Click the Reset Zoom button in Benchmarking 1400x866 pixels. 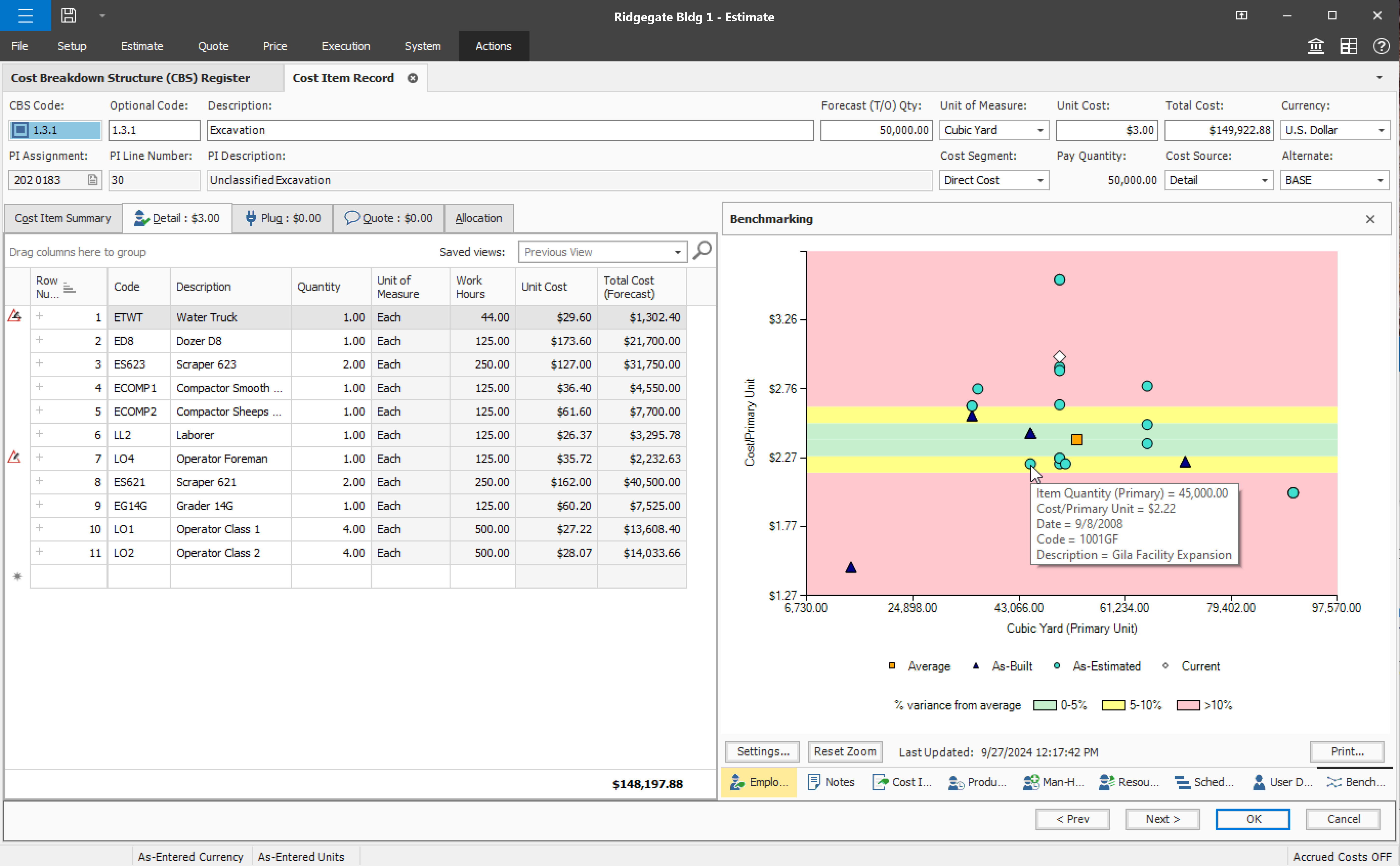(x=845, y=752)
